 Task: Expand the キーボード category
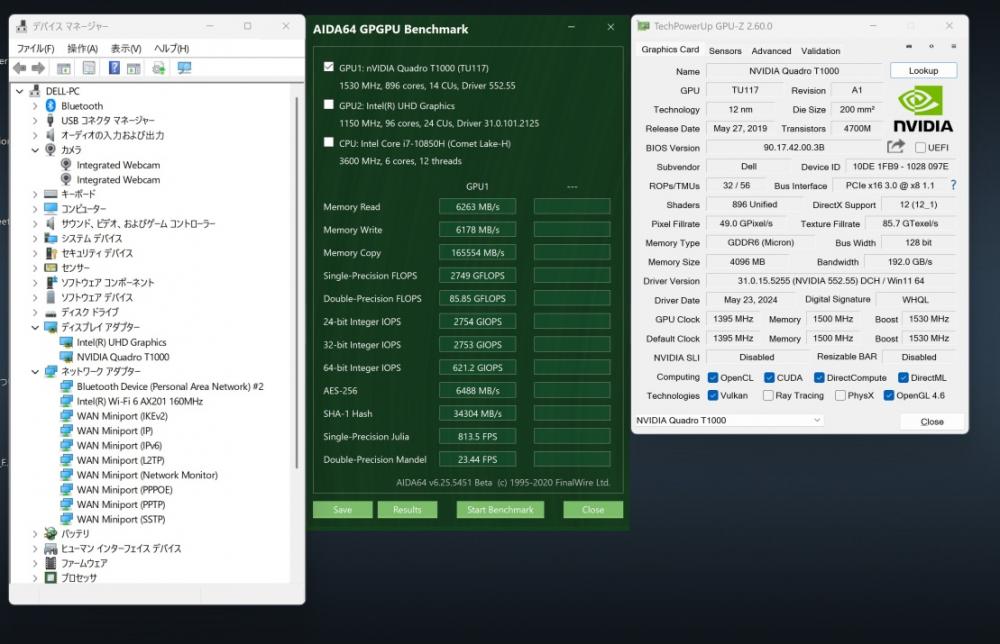35,194
